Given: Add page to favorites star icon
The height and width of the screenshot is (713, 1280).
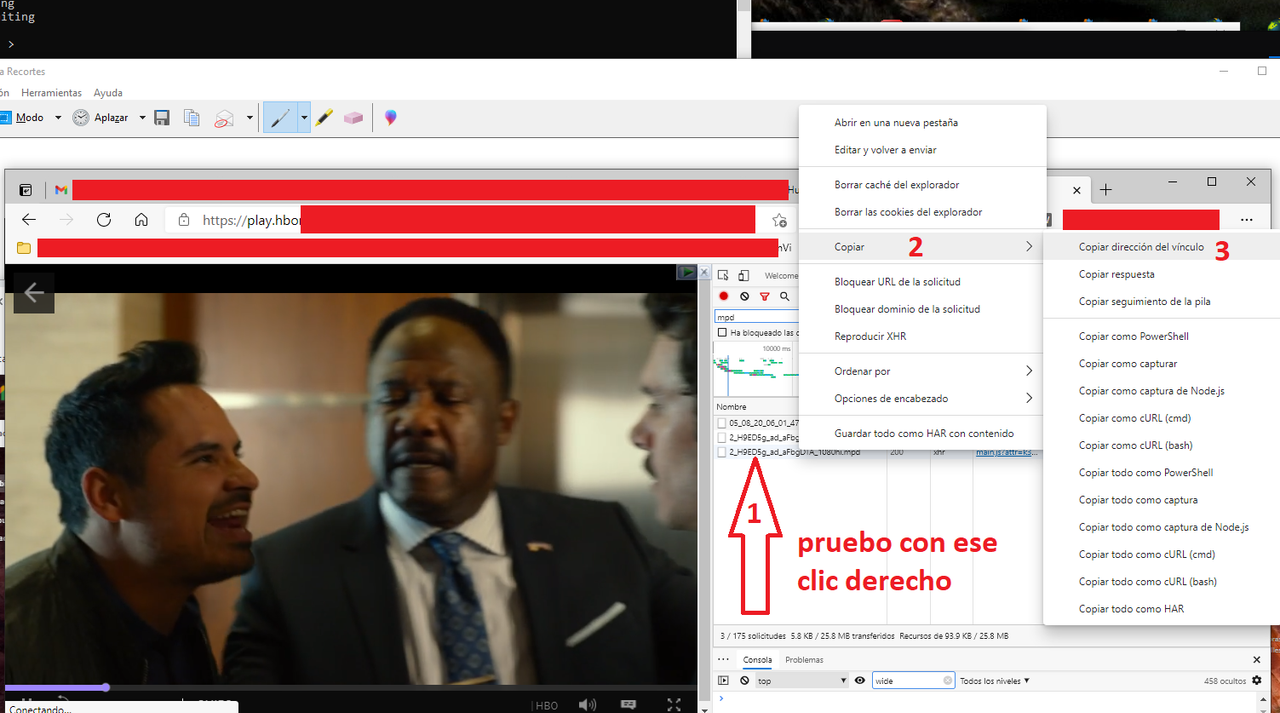Looking at the screenshot, I should tap(779, 220).
